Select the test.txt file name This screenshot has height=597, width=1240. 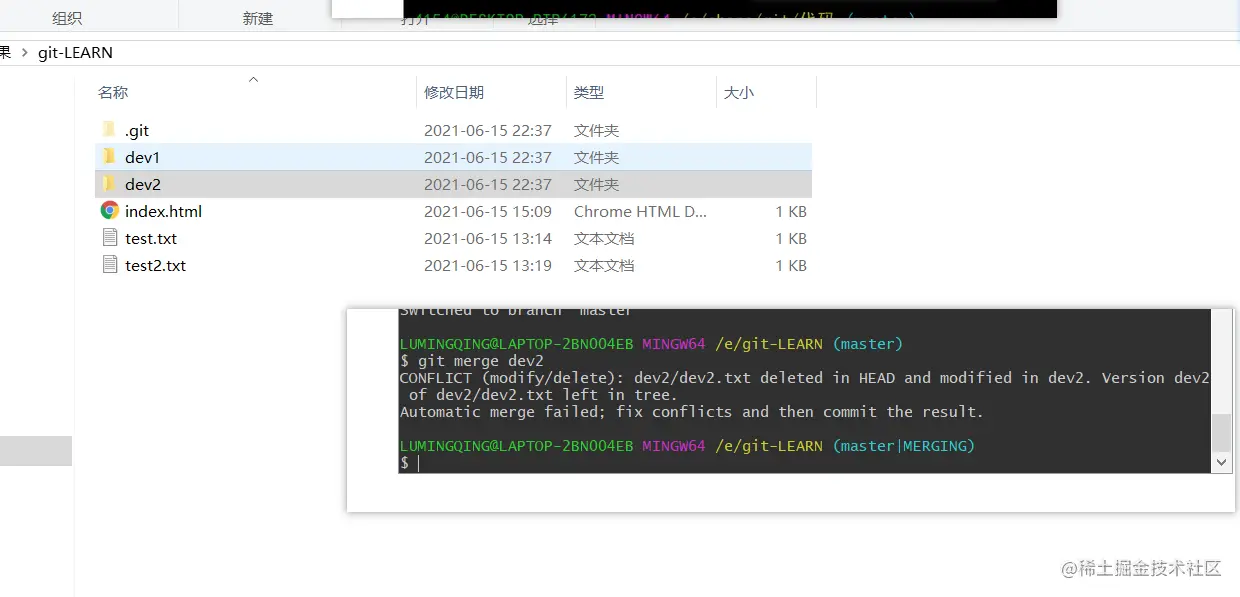(151, 238)
